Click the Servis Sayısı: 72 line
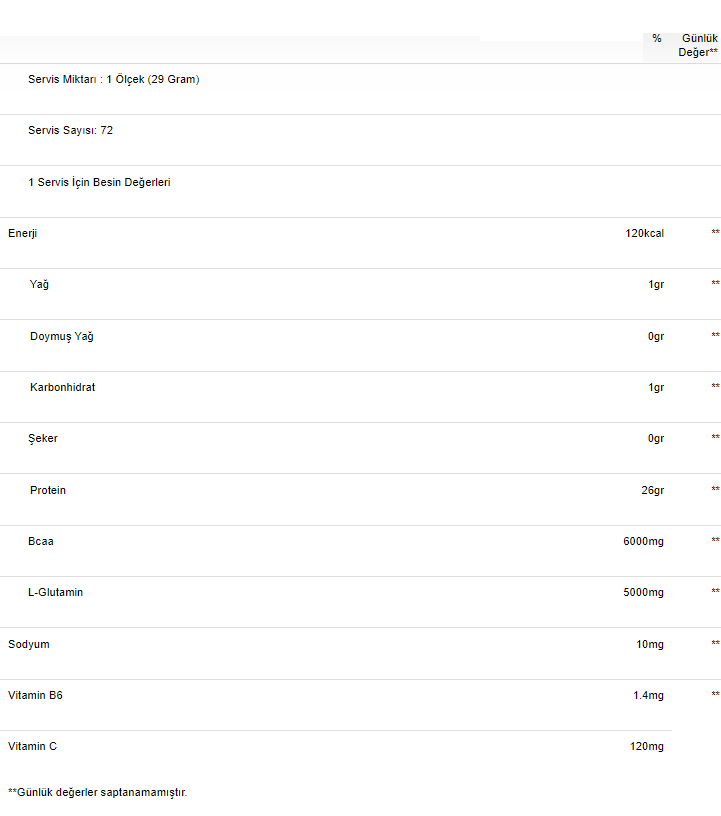721x816 pixels. (x=70, y=130)
